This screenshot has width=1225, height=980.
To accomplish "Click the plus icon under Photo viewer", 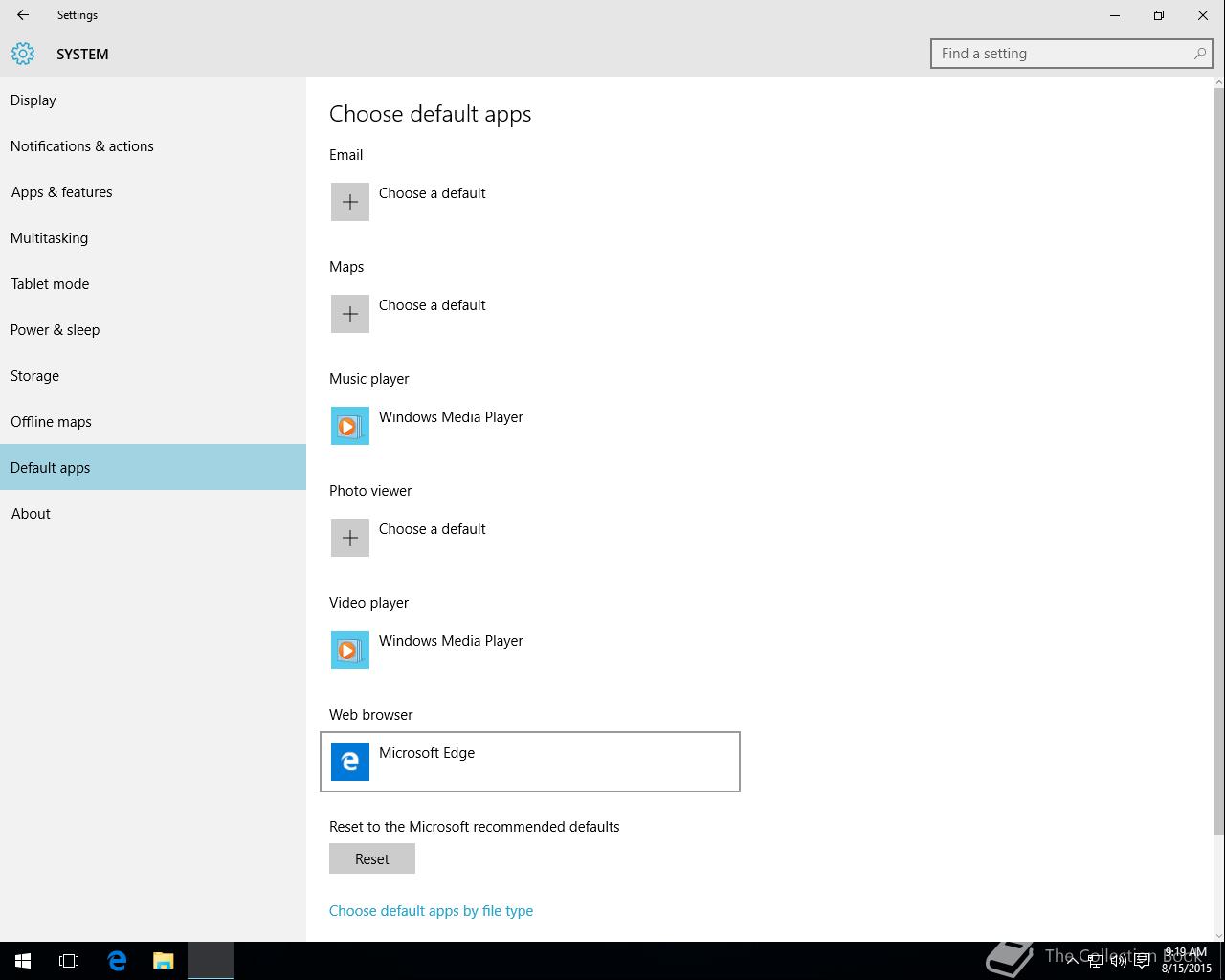I will click(350, 538).
